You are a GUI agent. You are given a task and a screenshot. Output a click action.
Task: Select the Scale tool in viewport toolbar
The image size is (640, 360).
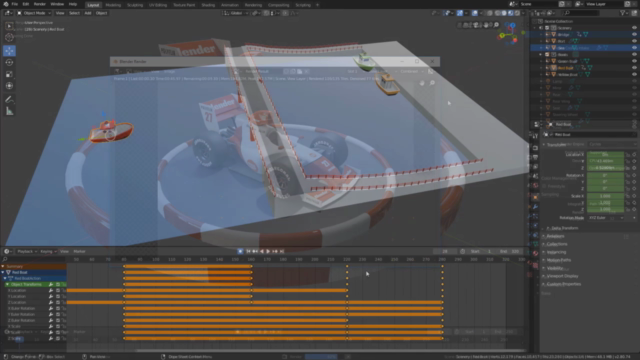click(9, 74)
